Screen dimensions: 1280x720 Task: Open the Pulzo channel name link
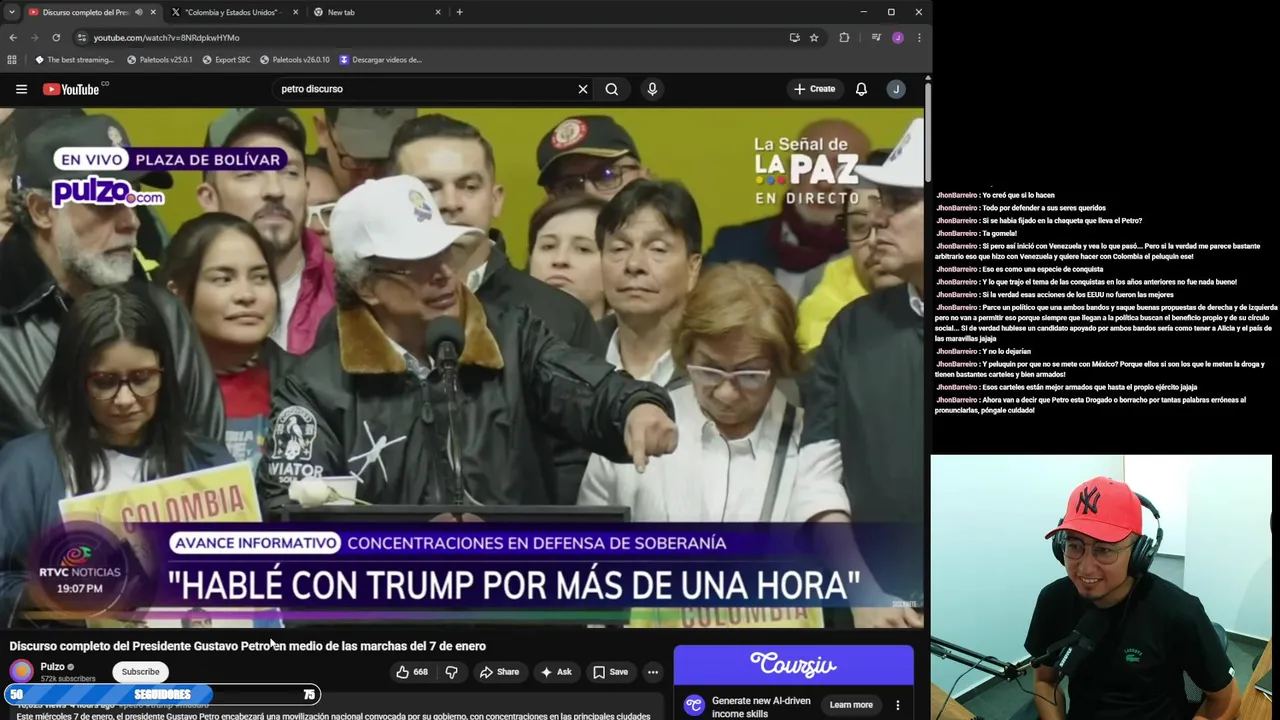coord(52,666)
